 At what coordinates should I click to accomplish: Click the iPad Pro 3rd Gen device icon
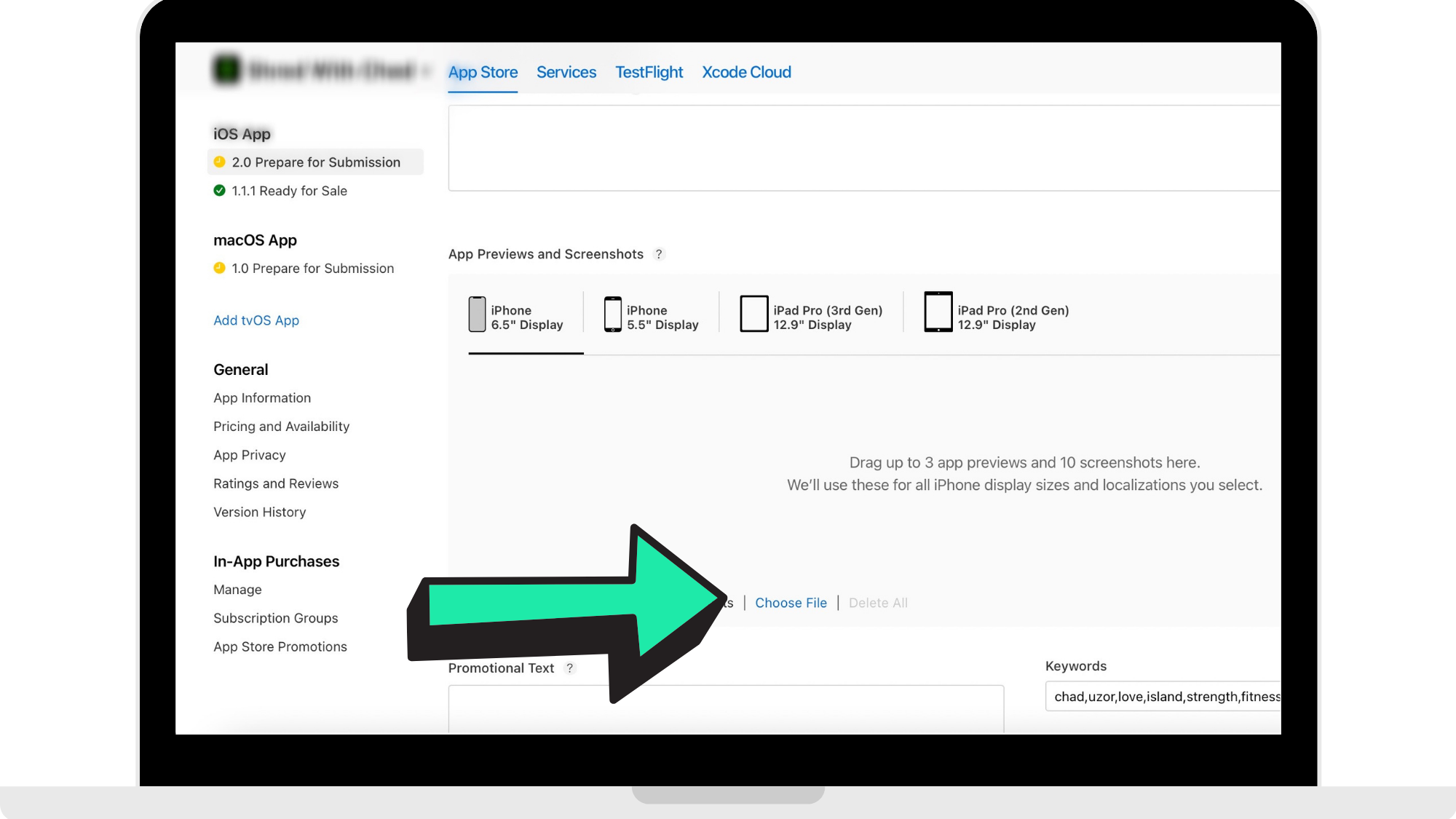tap(753, 314)
